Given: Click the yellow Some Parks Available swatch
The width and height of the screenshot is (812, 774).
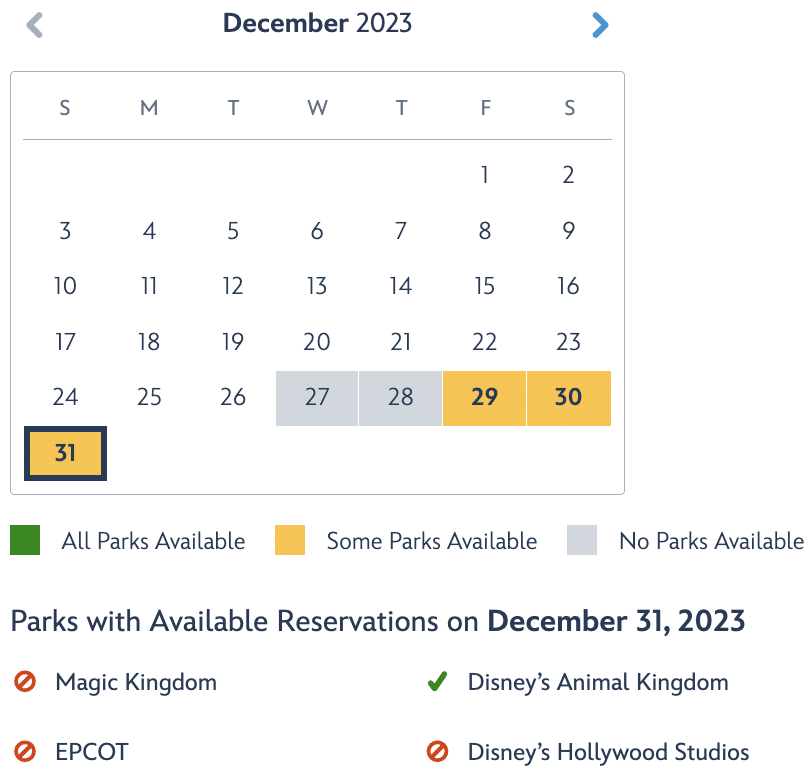Looking at the screenshot, I should (x=290, y=540).
